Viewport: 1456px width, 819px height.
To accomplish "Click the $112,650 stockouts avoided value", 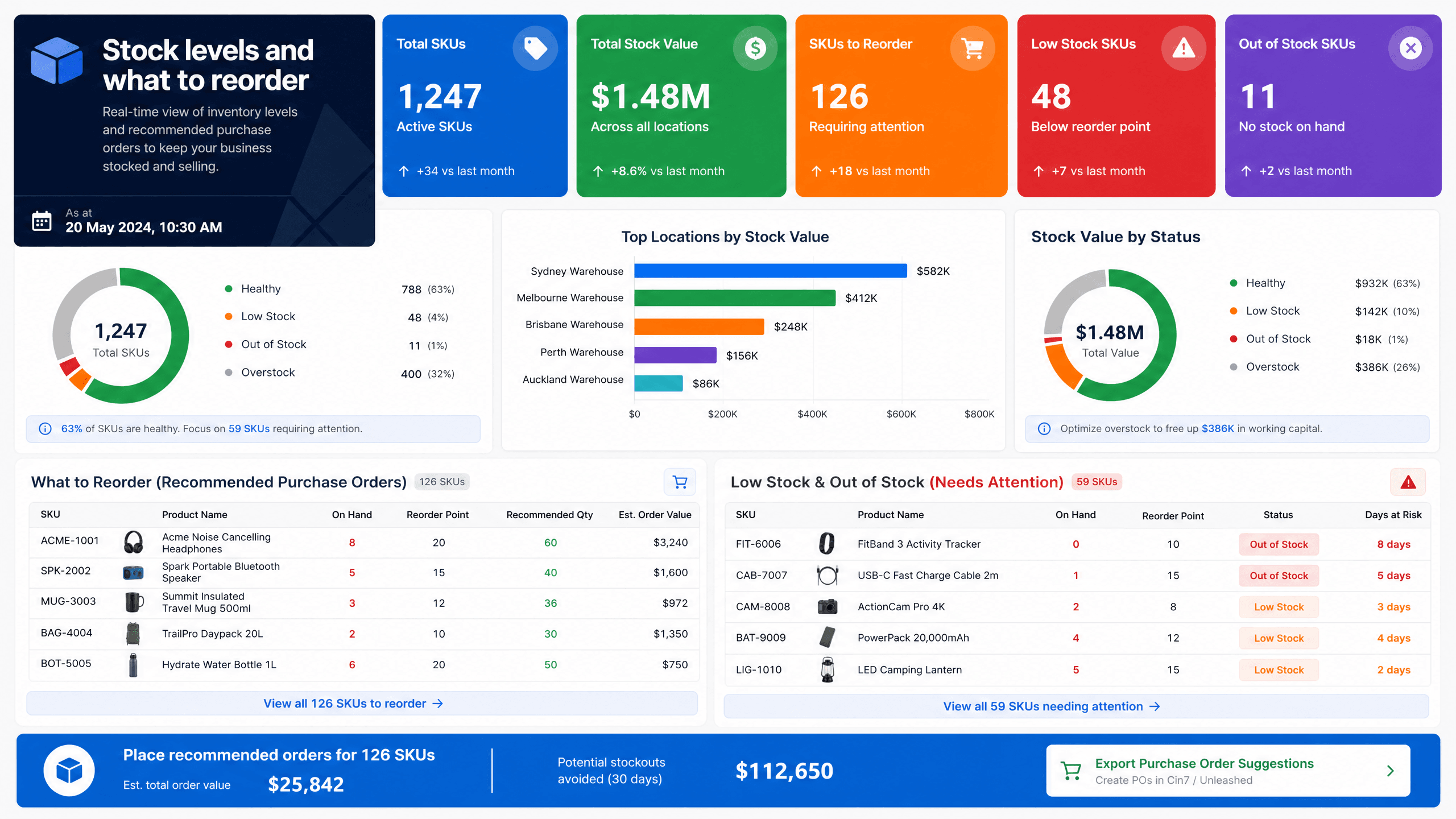I will point(784,771).
